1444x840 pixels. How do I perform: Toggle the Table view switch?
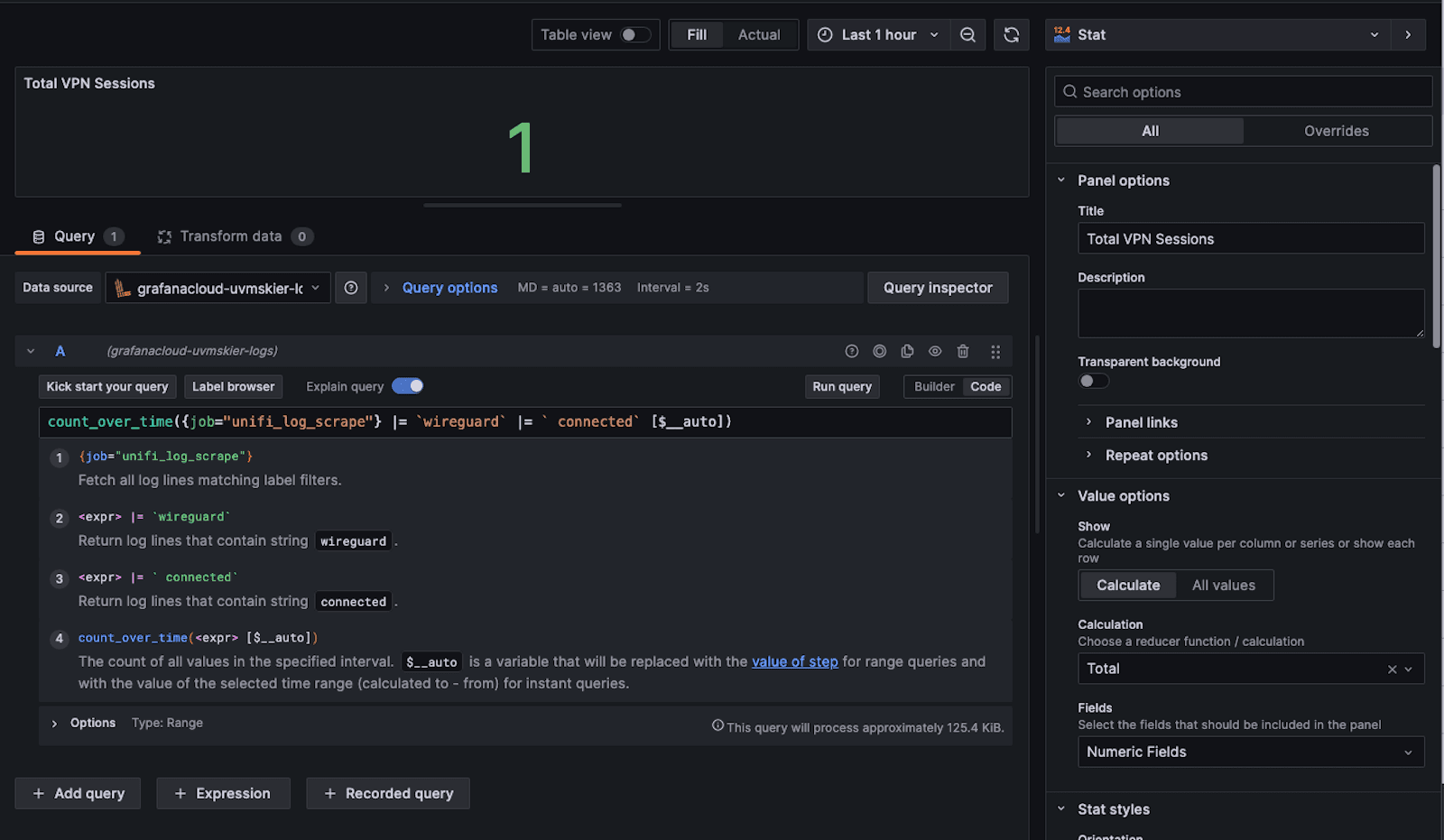[x=635, y=35]
